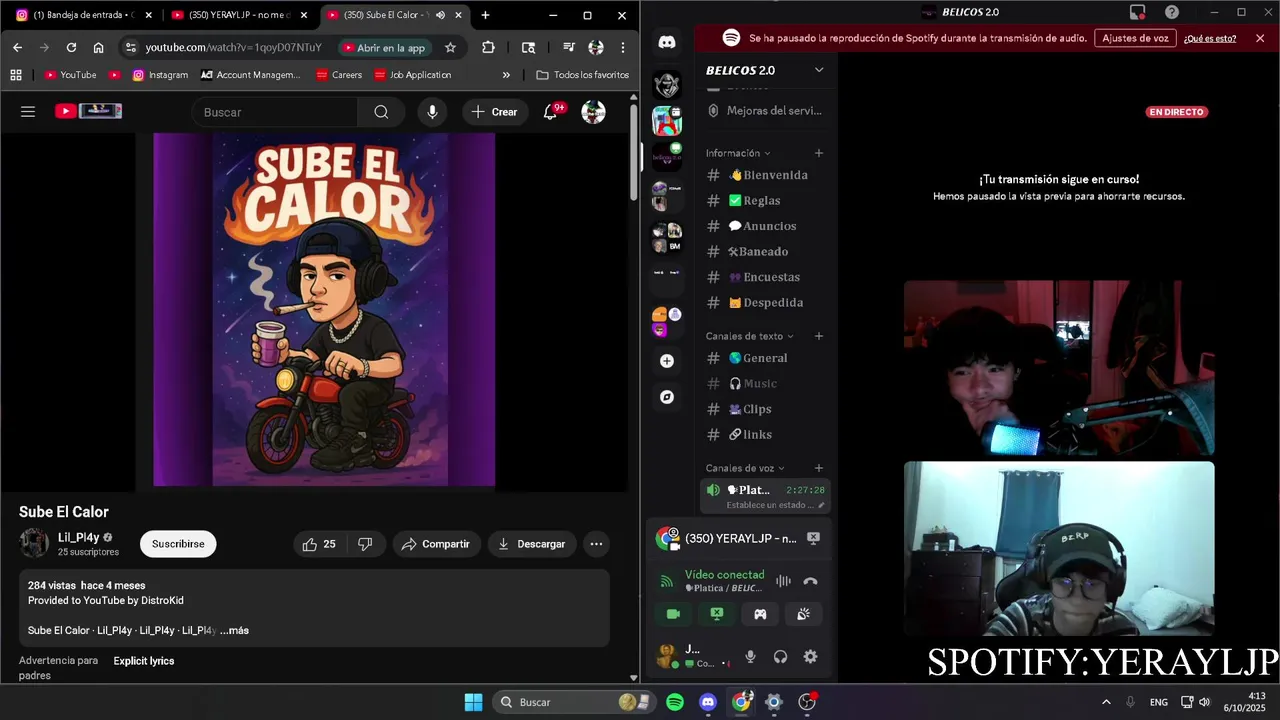This screenshot has width=1280, height=720.
Task: Like the Sube El Calor video
Action: click(x=320, y=544)
